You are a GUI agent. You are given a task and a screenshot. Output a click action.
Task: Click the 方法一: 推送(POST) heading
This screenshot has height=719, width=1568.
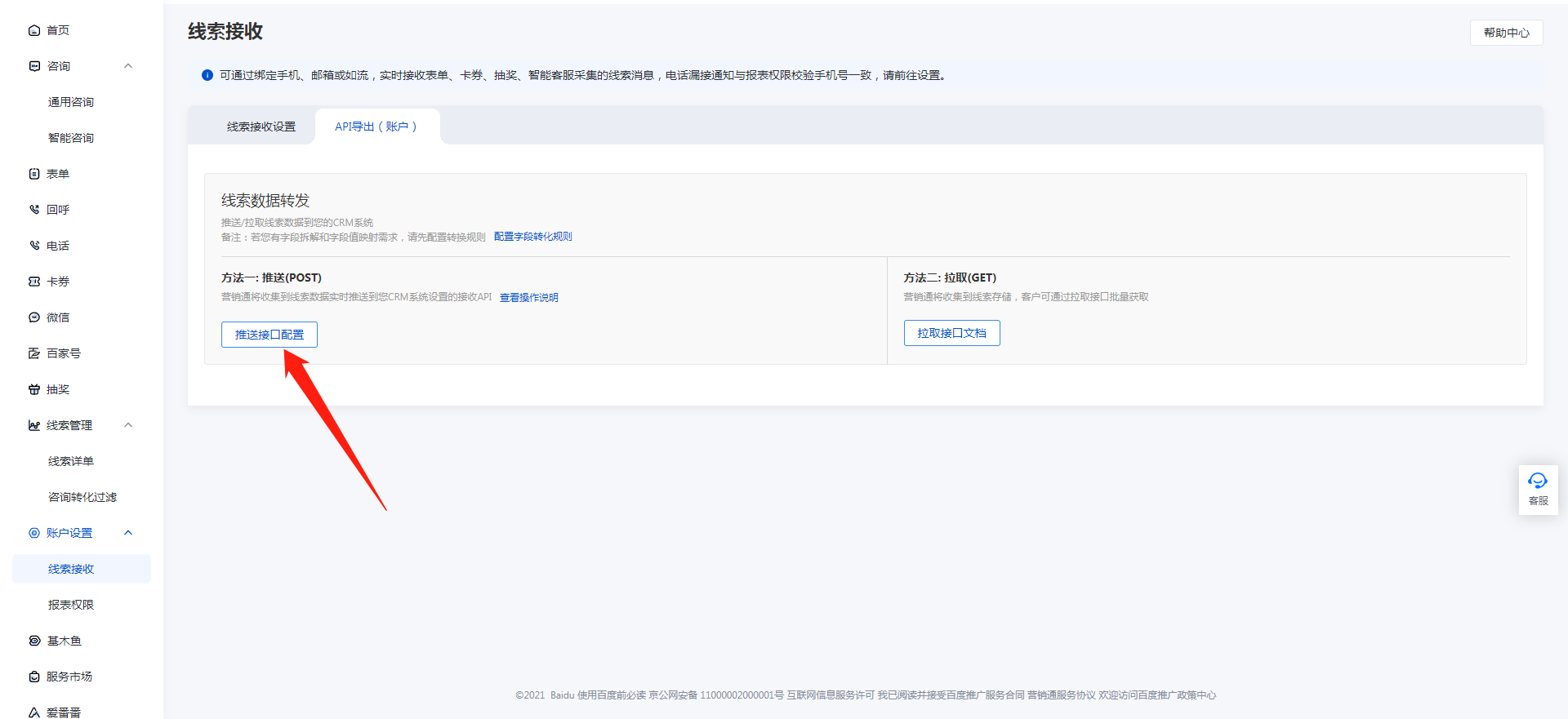pyautogui.click(x=271, y=278)
